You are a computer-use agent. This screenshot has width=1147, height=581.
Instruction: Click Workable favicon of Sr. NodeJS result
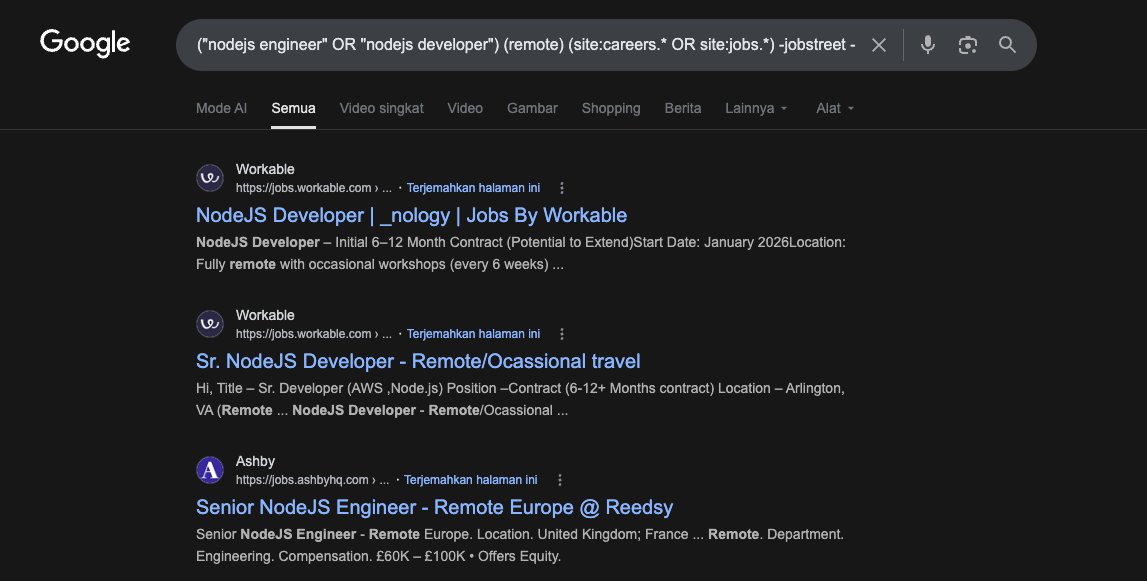[210, 324]
